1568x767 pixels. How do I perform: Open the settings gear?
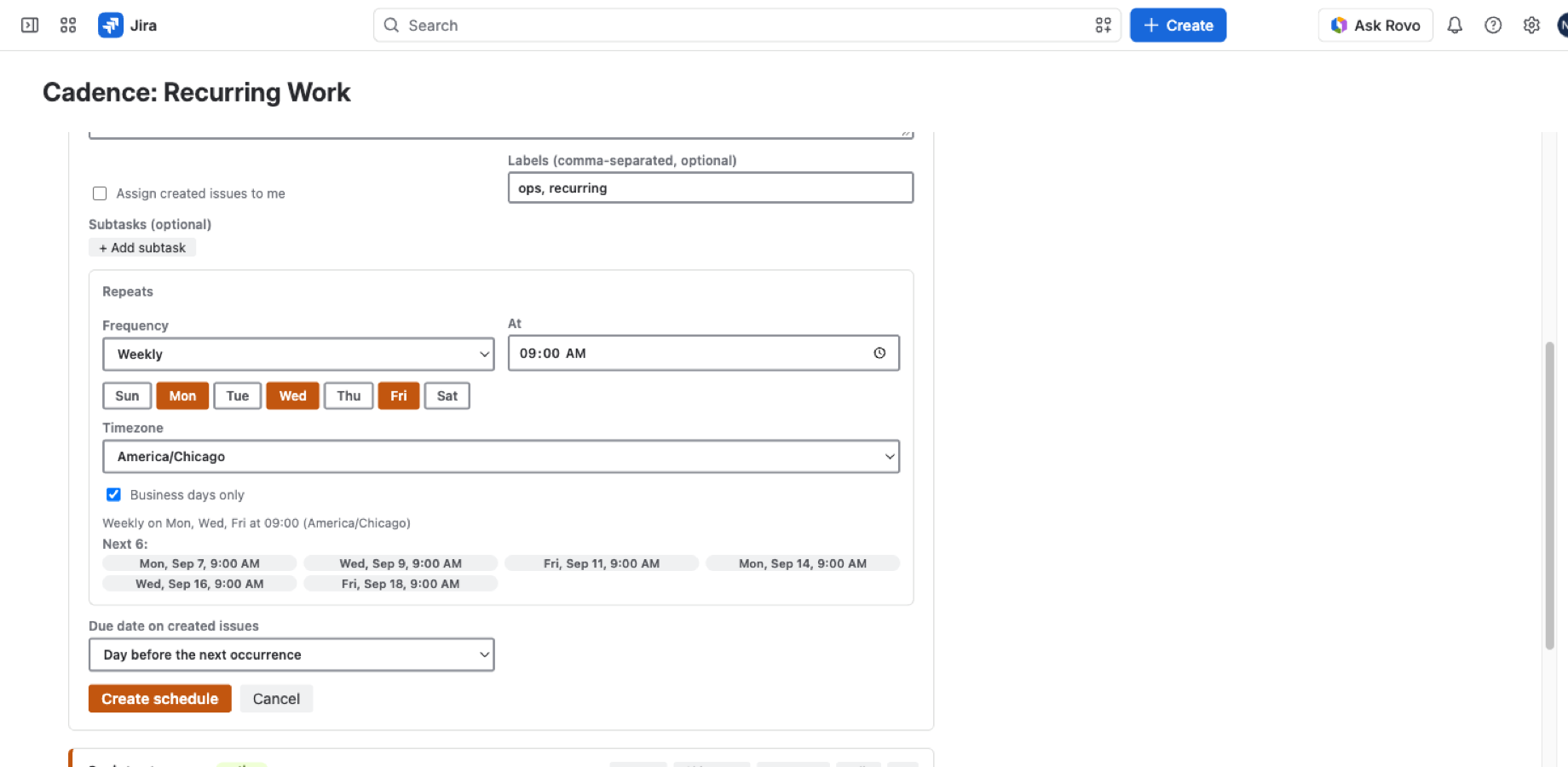(x=1531, y=26)
